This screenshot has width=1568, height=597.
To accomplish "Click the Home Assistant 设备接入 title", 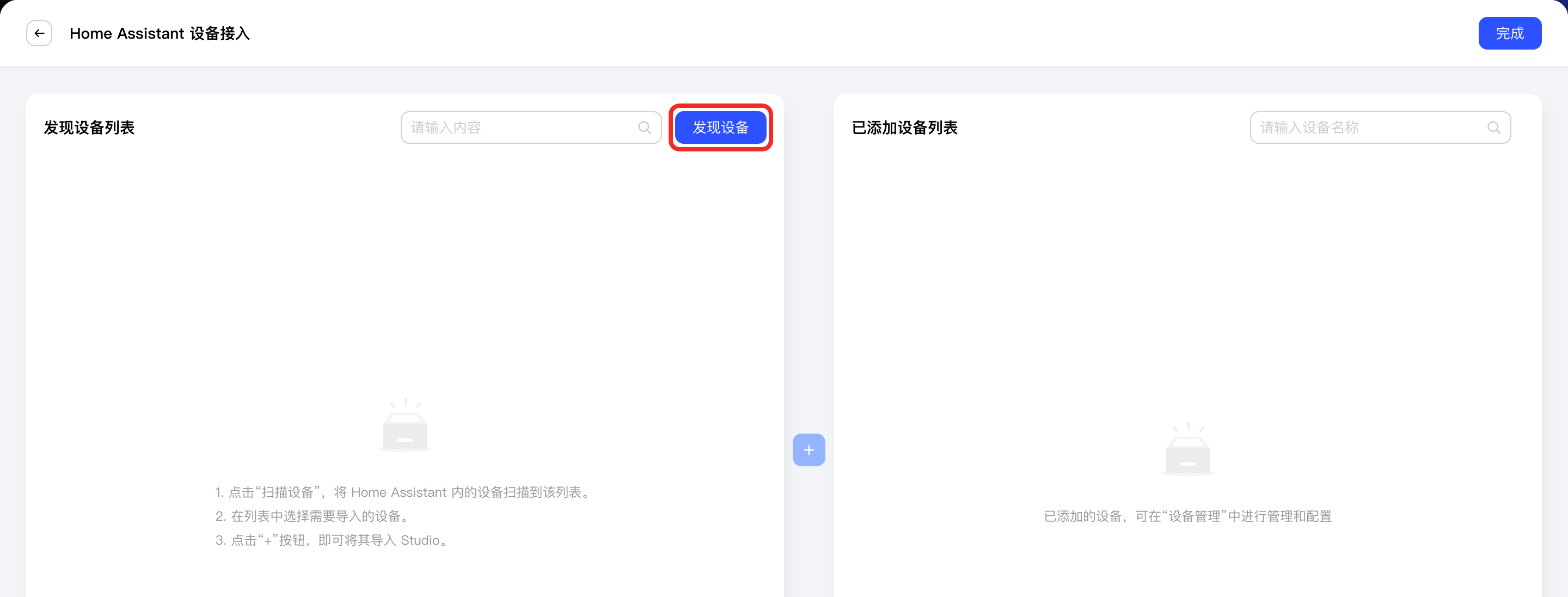I will tap(160, 33).
